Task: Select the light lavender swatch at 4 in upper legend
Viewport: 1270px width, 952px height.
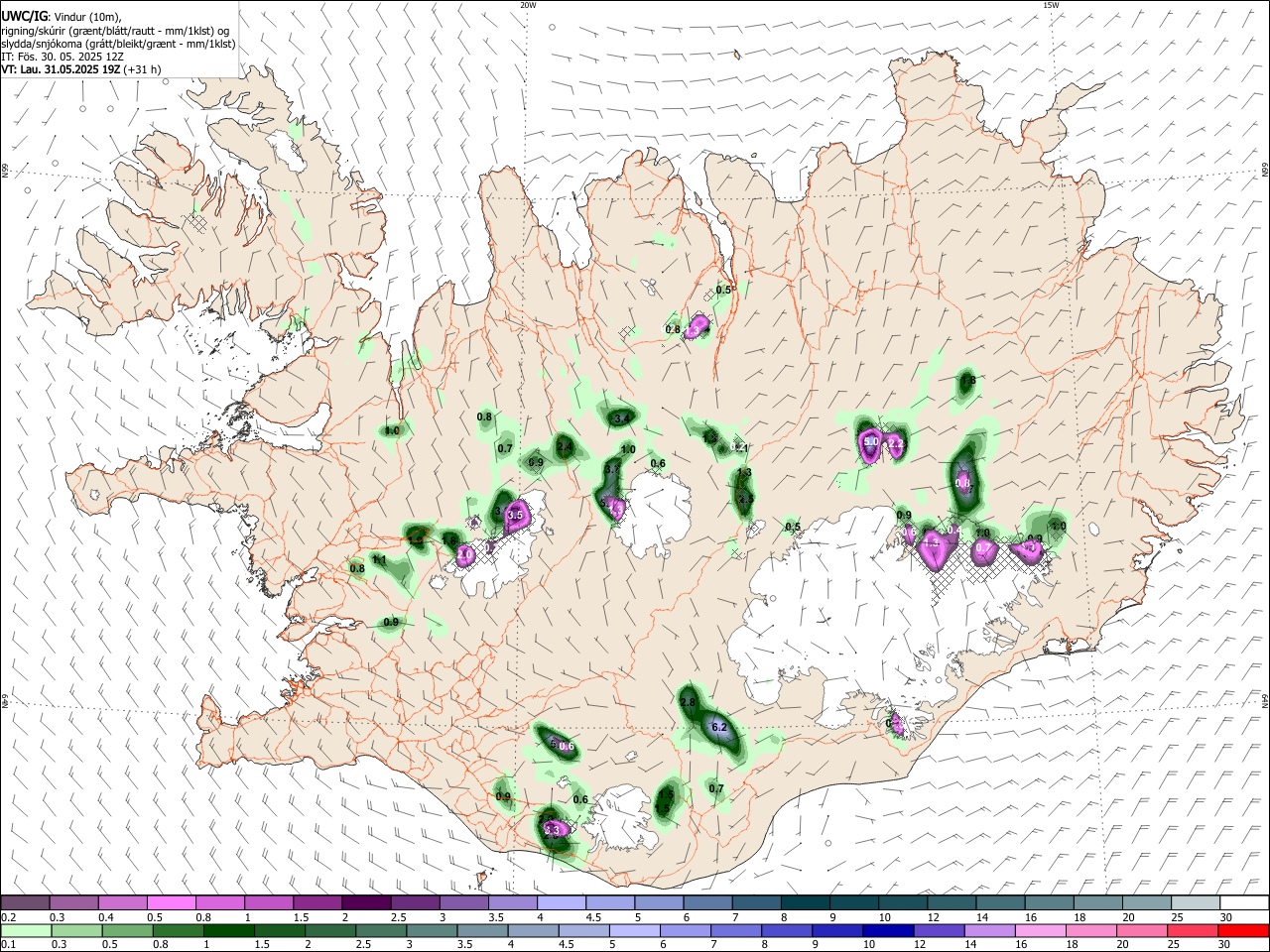Action: pos(561,902)
